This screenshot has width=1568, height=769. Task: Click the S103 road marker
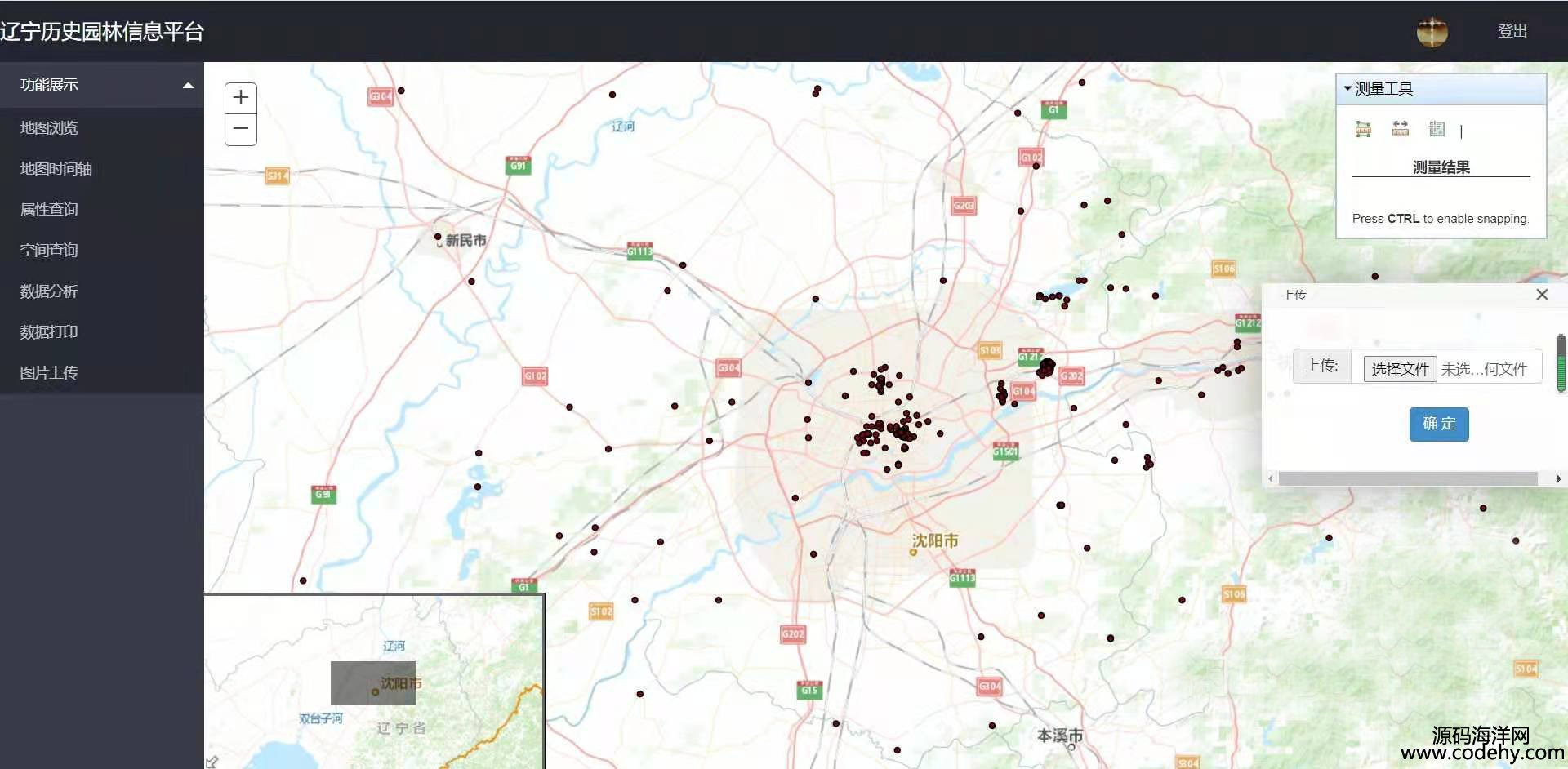click(990, 350)
